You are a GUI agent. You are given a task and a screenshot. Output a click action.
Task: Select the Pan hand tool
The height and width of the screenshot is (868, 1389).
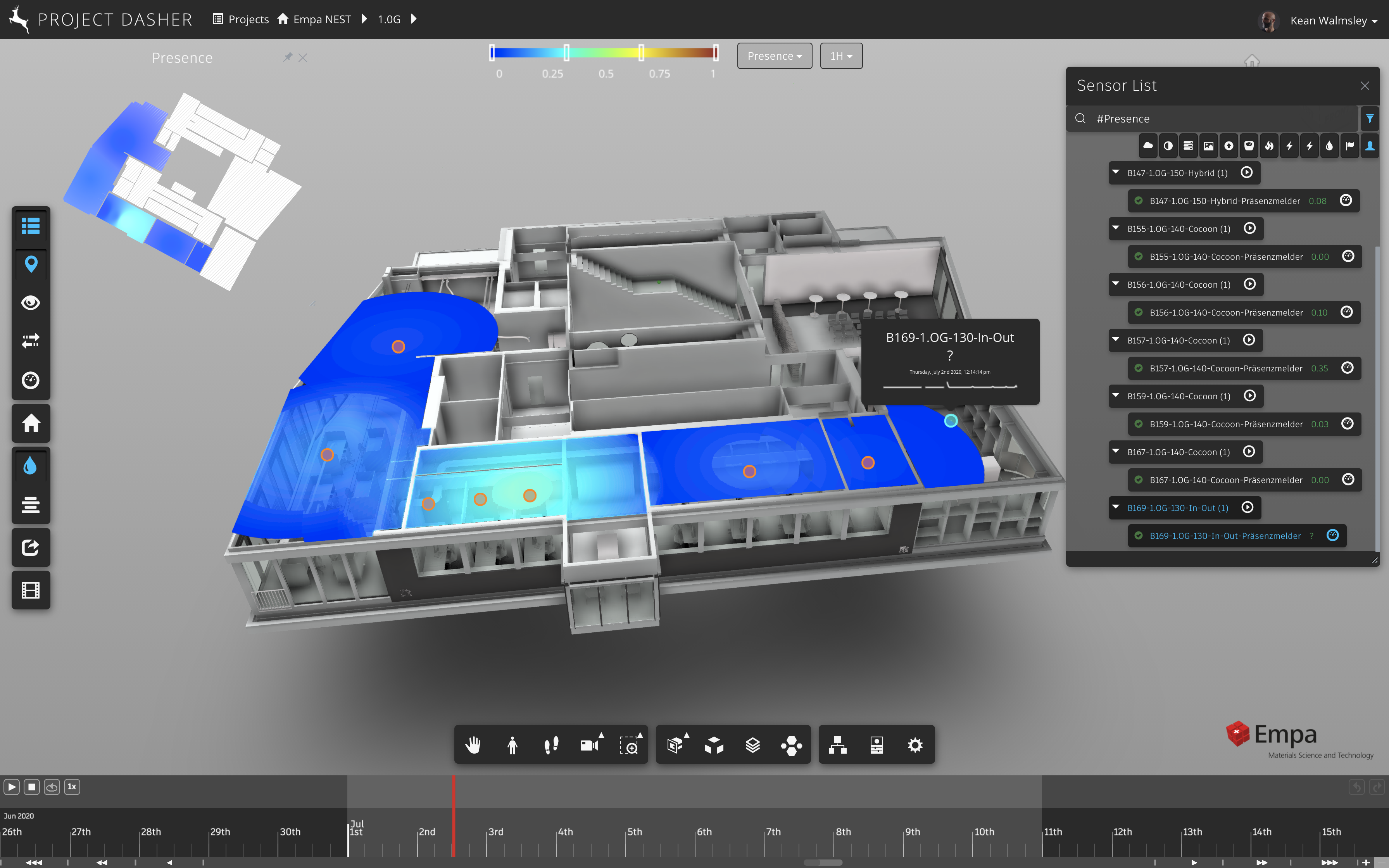[x=473, y=745]
